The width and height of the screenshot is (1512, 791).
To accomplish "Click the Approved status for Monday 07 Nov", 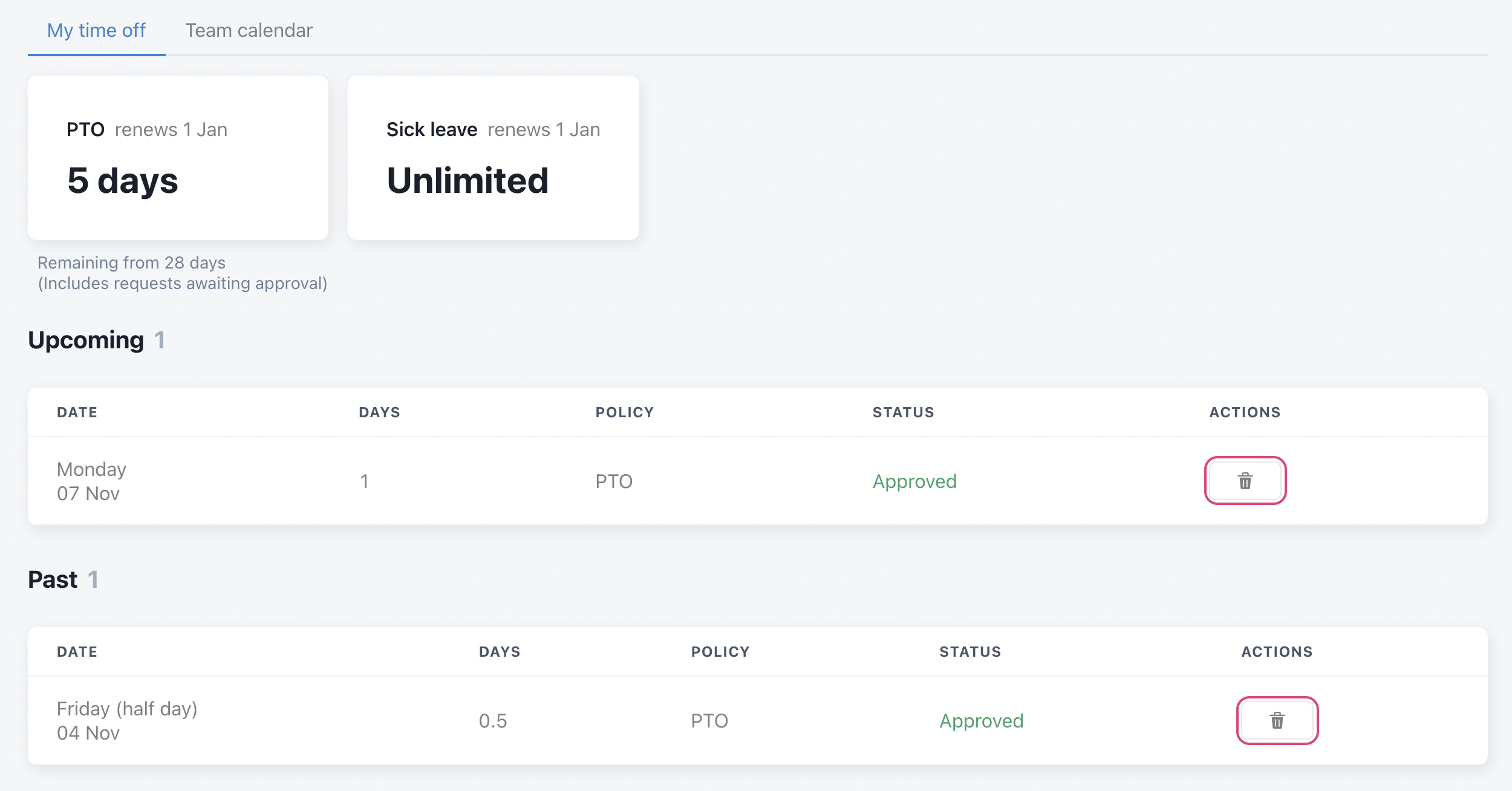I will [x=914, y=481].
